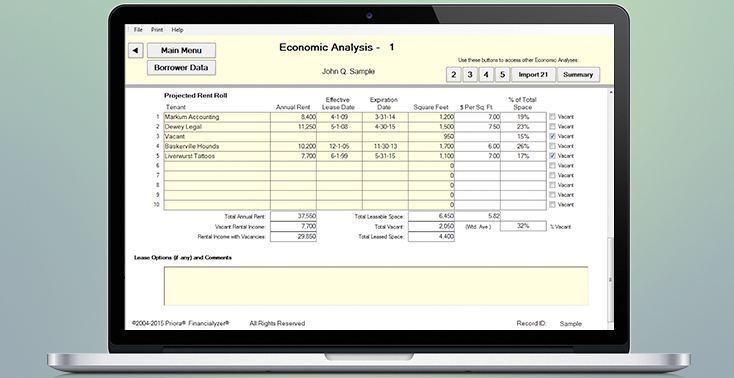Check the Vacant checkbox in row 7
Image resolution: width=734 pixels, height=378 pixels.
pos(552,175)
